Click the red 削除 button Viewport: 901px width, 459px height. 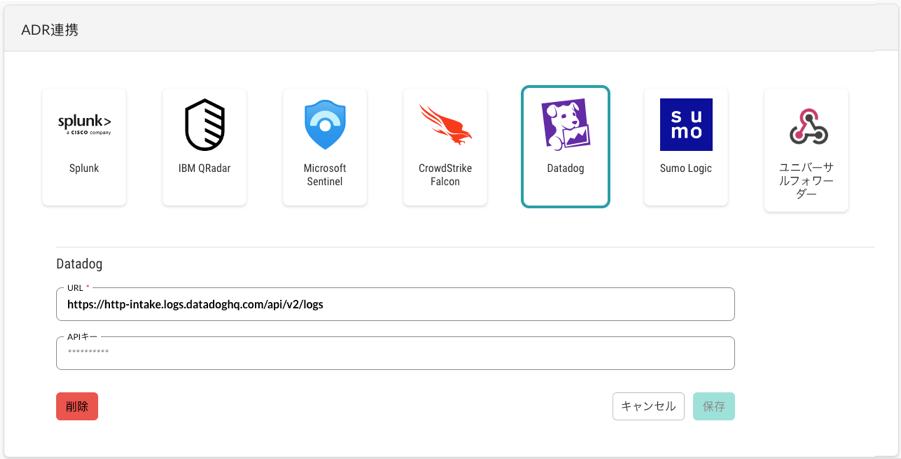(x=77, y=406)
